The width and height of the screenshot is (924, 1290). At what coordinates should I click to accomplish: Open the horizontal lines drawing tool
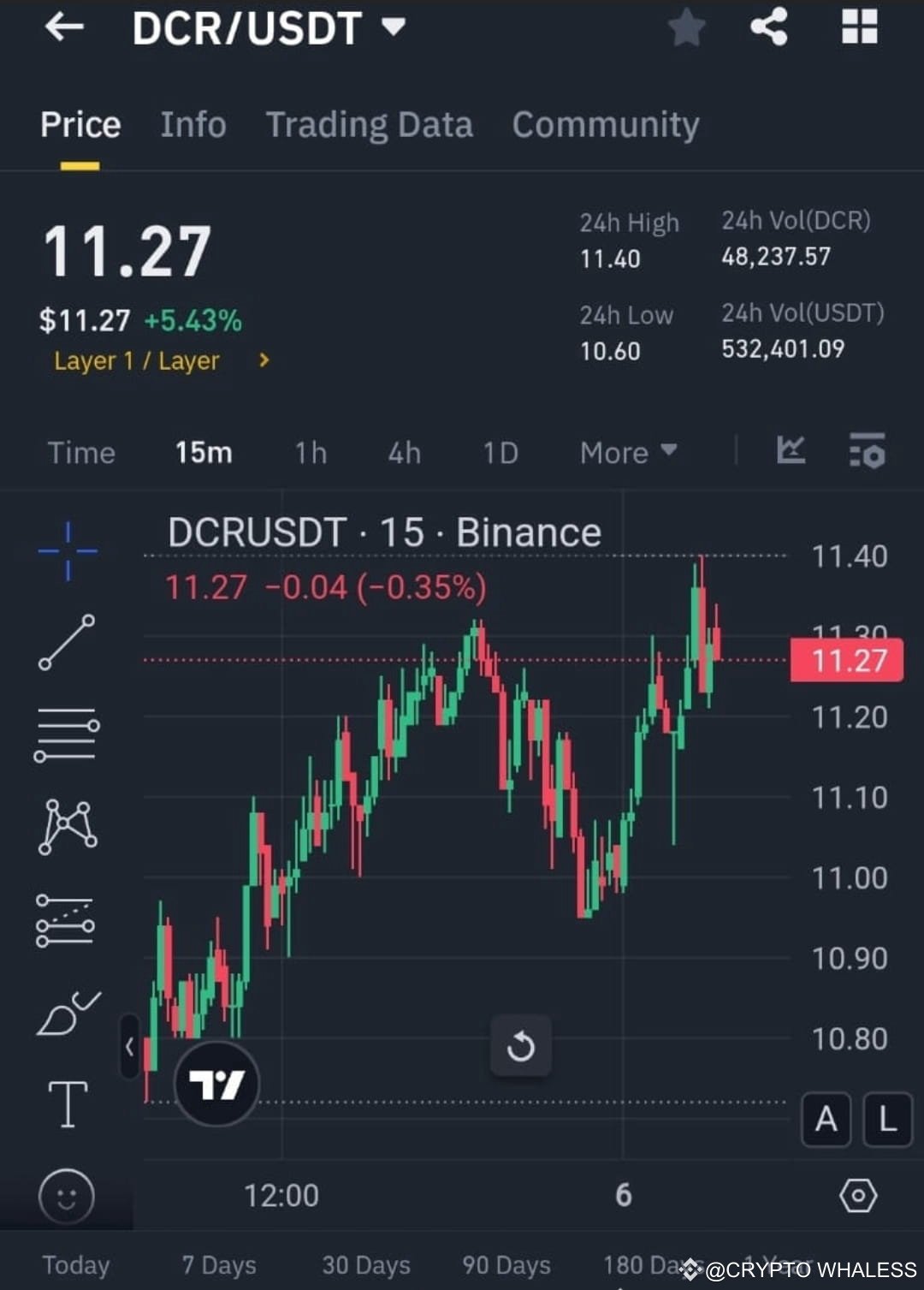[x=67, y=734]
